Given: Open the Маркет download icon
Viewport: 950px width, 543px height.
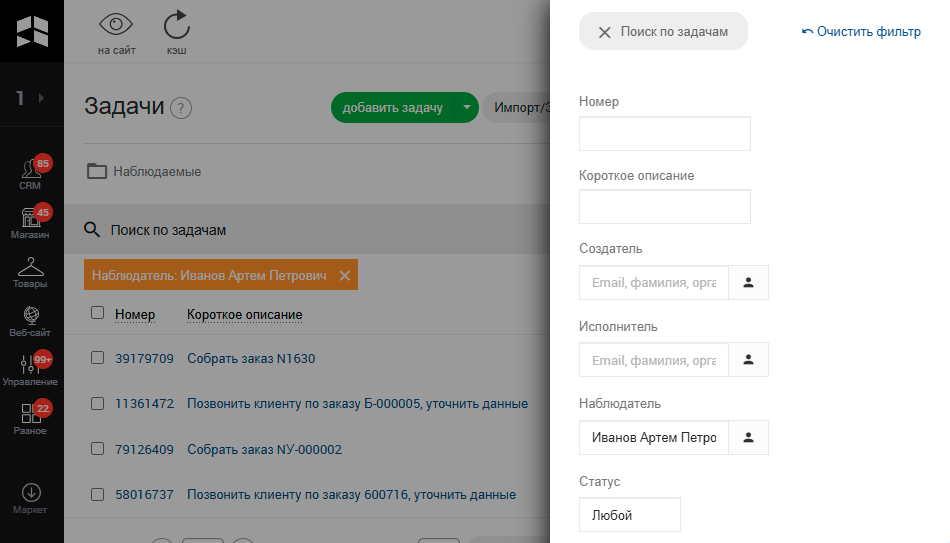Looking at the screenshot, I should pyautogui.click(x=30, y=496).
